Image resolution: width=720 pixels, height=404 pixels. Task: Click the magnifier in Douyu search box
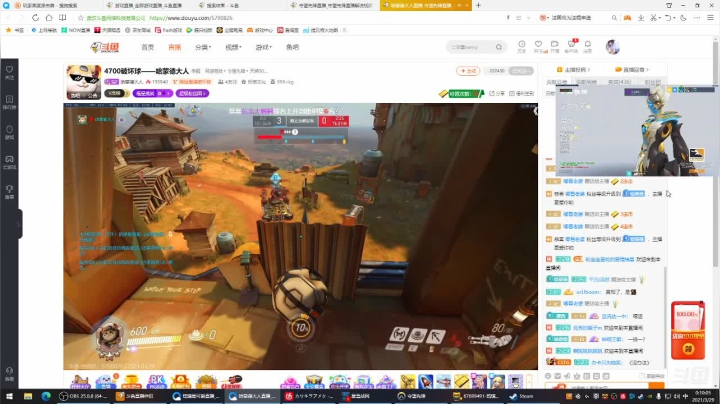[x=499, y=47]
